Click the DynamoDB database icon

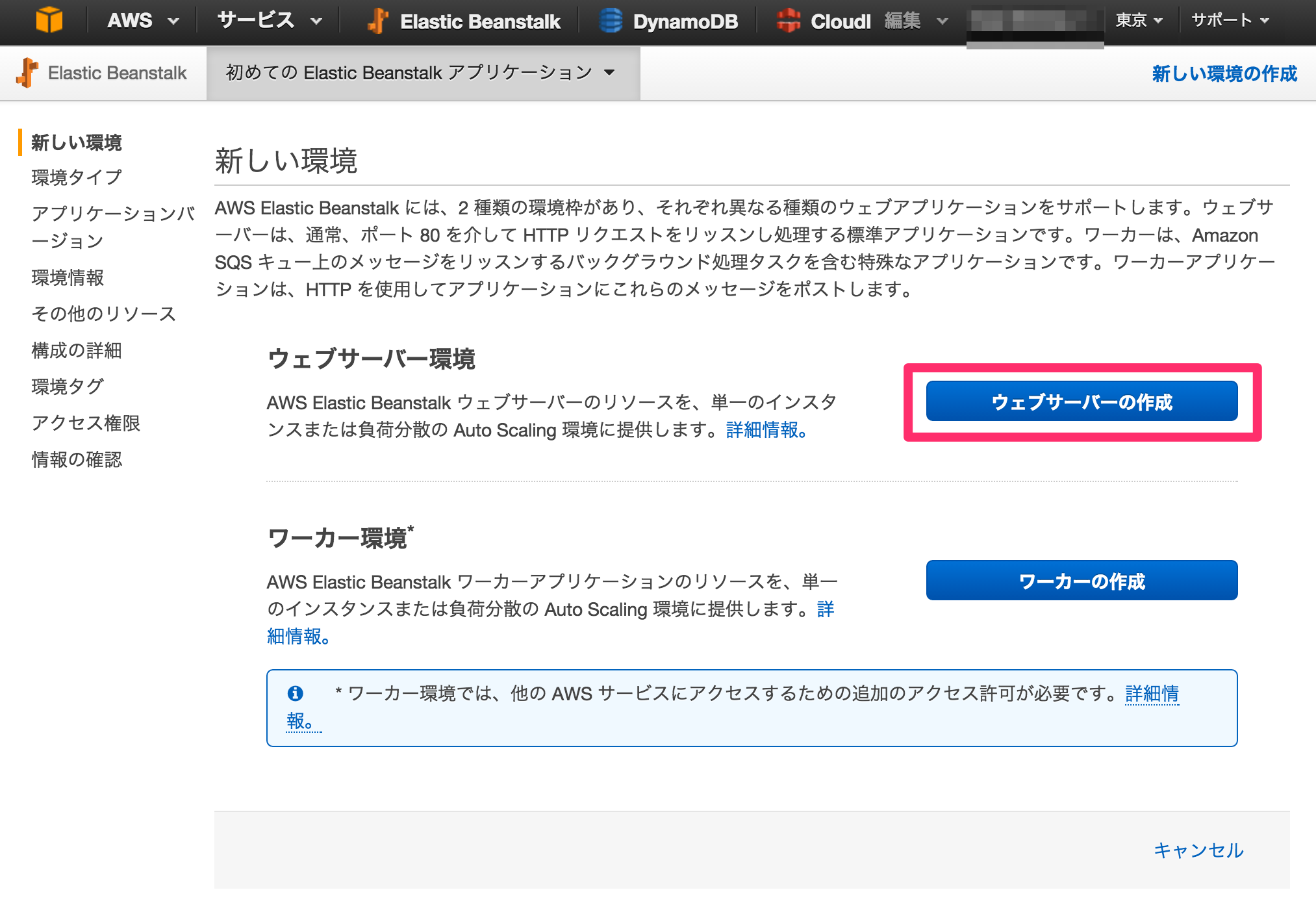pos(611,21)
